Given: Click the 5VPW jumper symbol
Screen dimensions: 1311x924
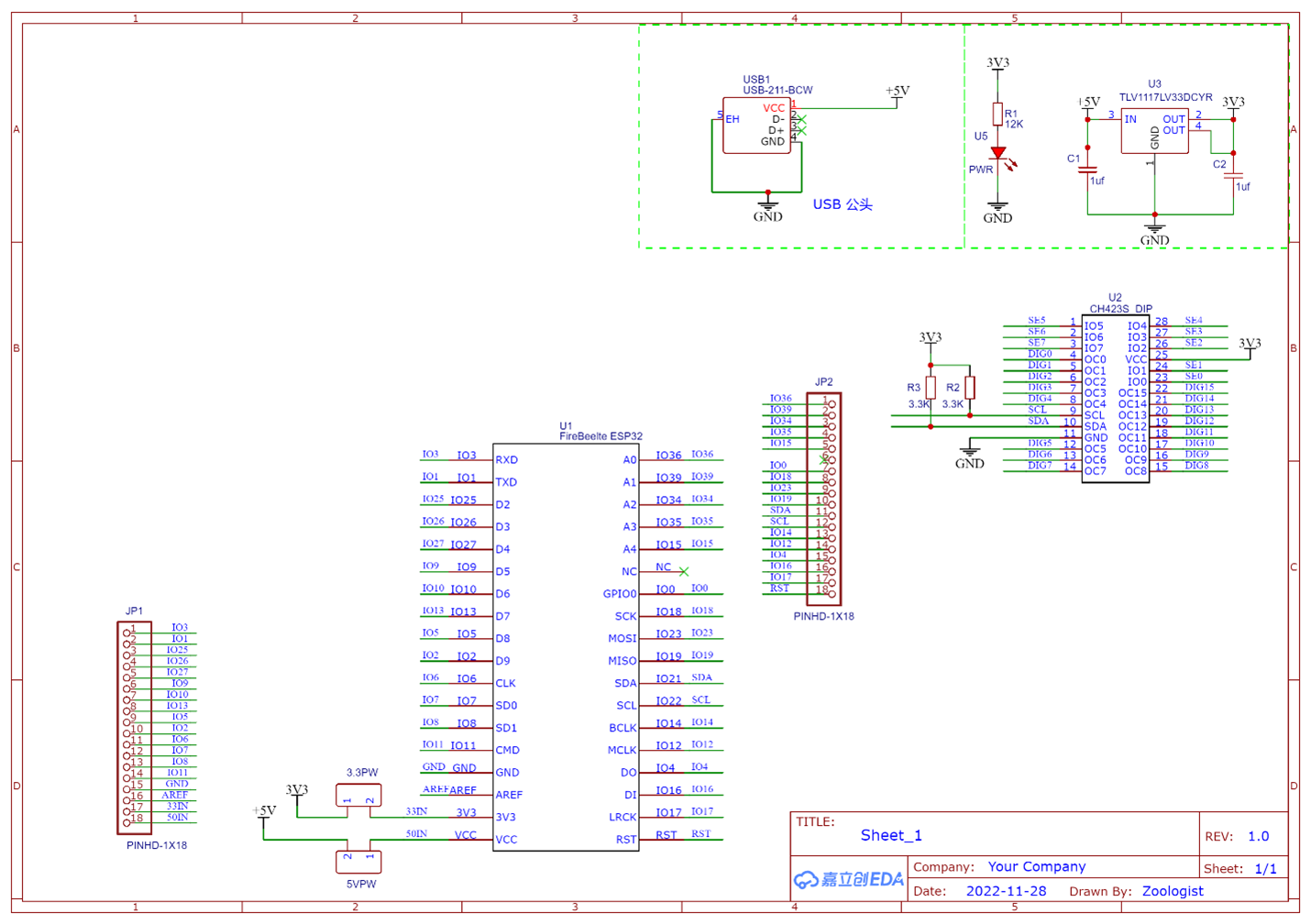Looking at the screenshot, I should (x=358, y=862).
